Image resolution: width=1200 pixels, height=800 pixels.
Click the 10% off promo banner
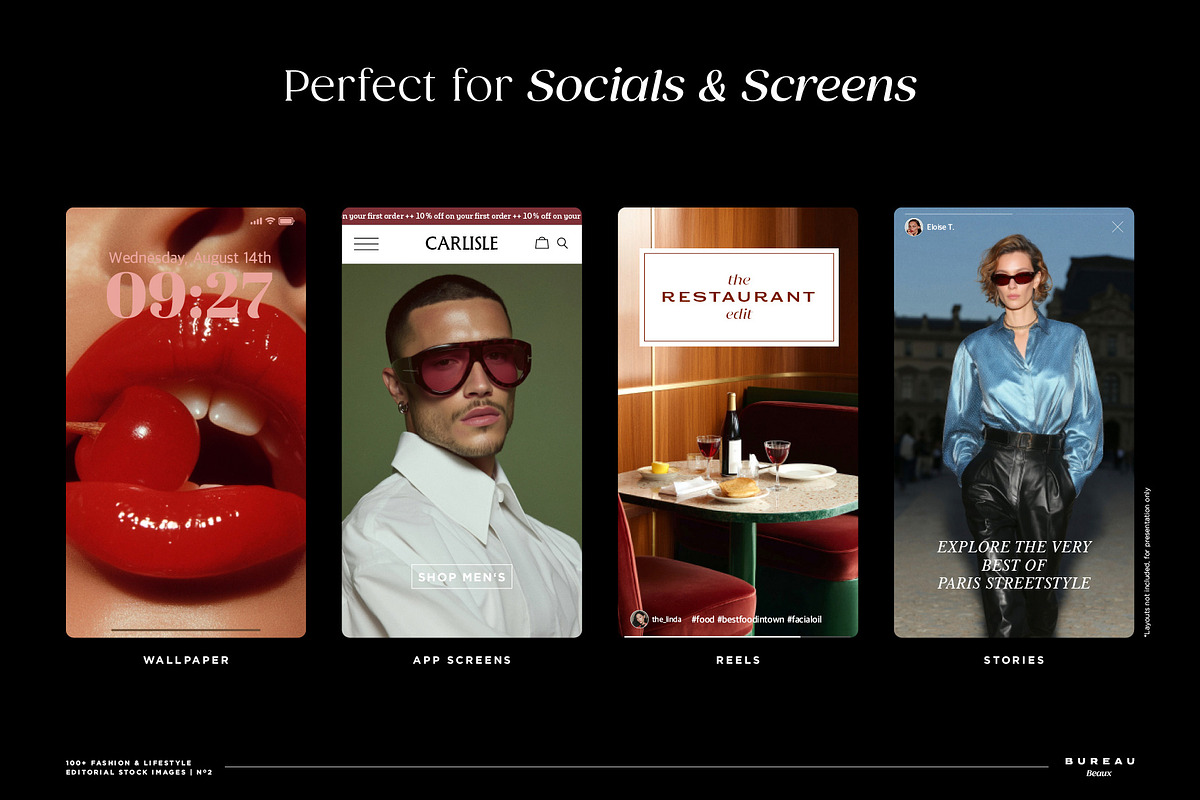pyautogui.click(x=462, y=216)
